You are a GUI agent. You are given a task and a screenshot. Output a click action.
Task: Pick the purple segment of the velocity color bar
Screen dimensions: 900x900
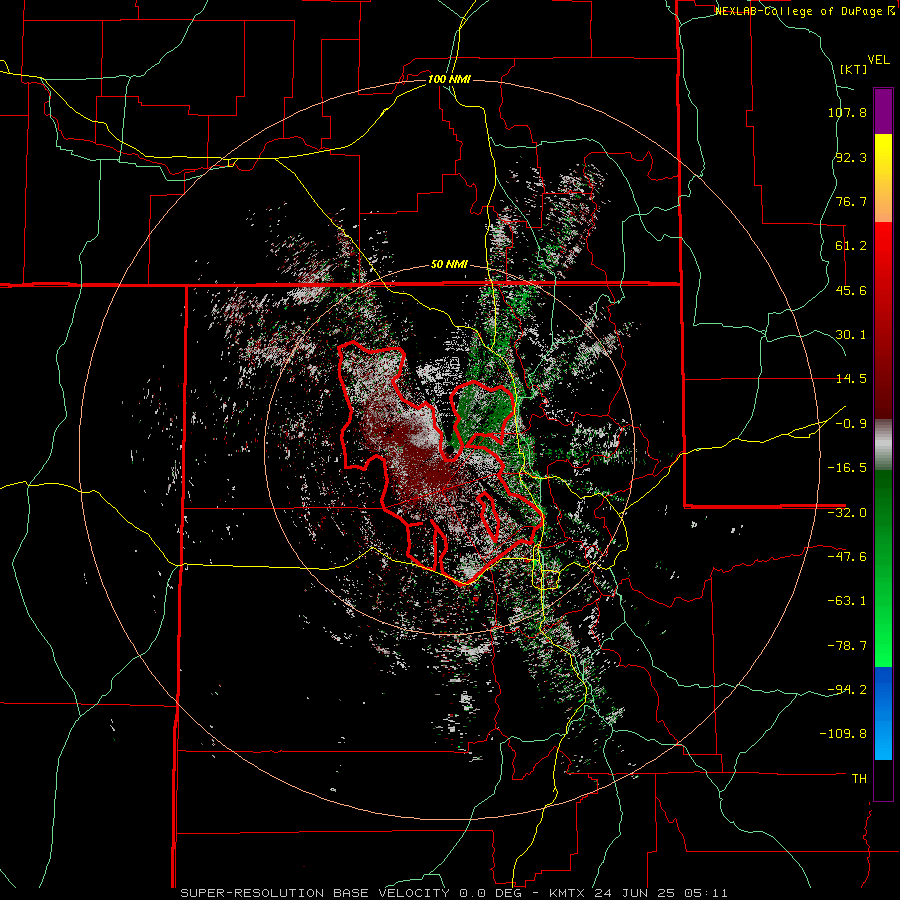[883, 111]
